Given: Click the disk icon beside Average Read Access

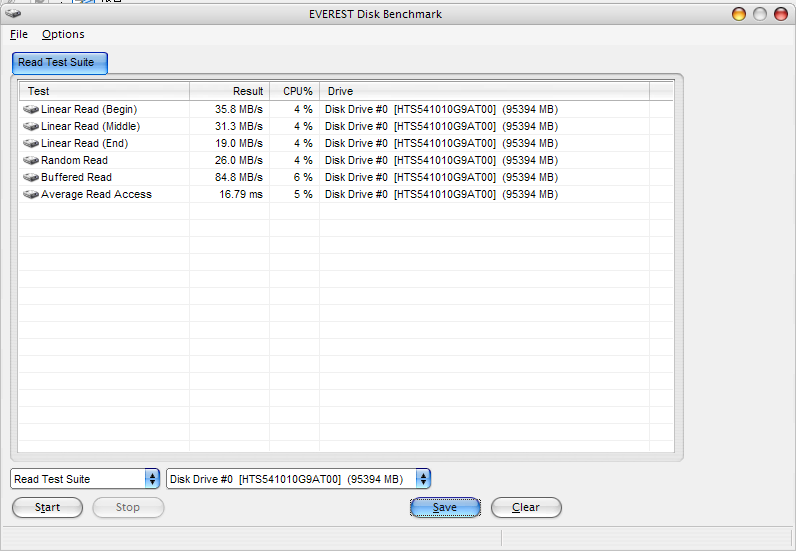Looking at the screenshot, I should (31, 195).
